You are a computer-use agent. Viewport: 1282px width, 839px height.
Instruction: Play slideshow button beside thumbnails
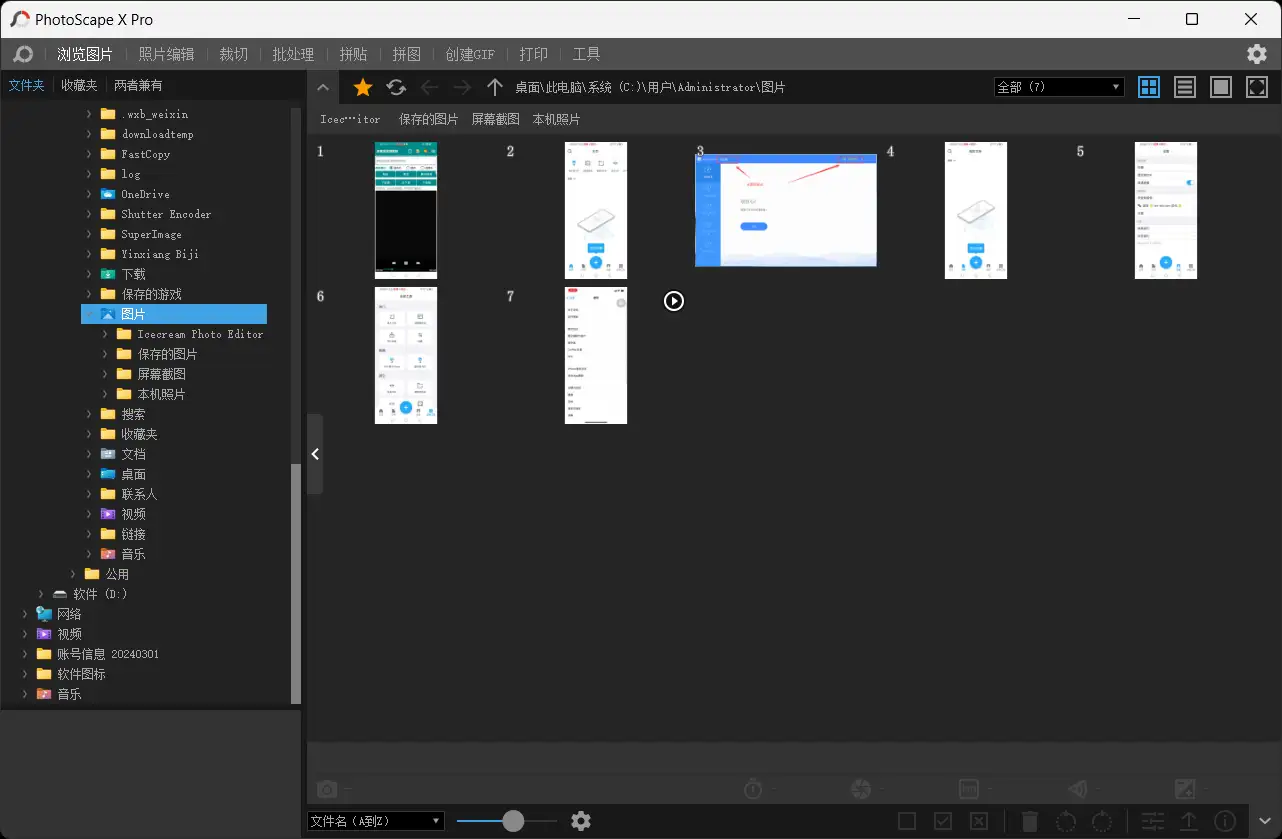coord(674,301)
